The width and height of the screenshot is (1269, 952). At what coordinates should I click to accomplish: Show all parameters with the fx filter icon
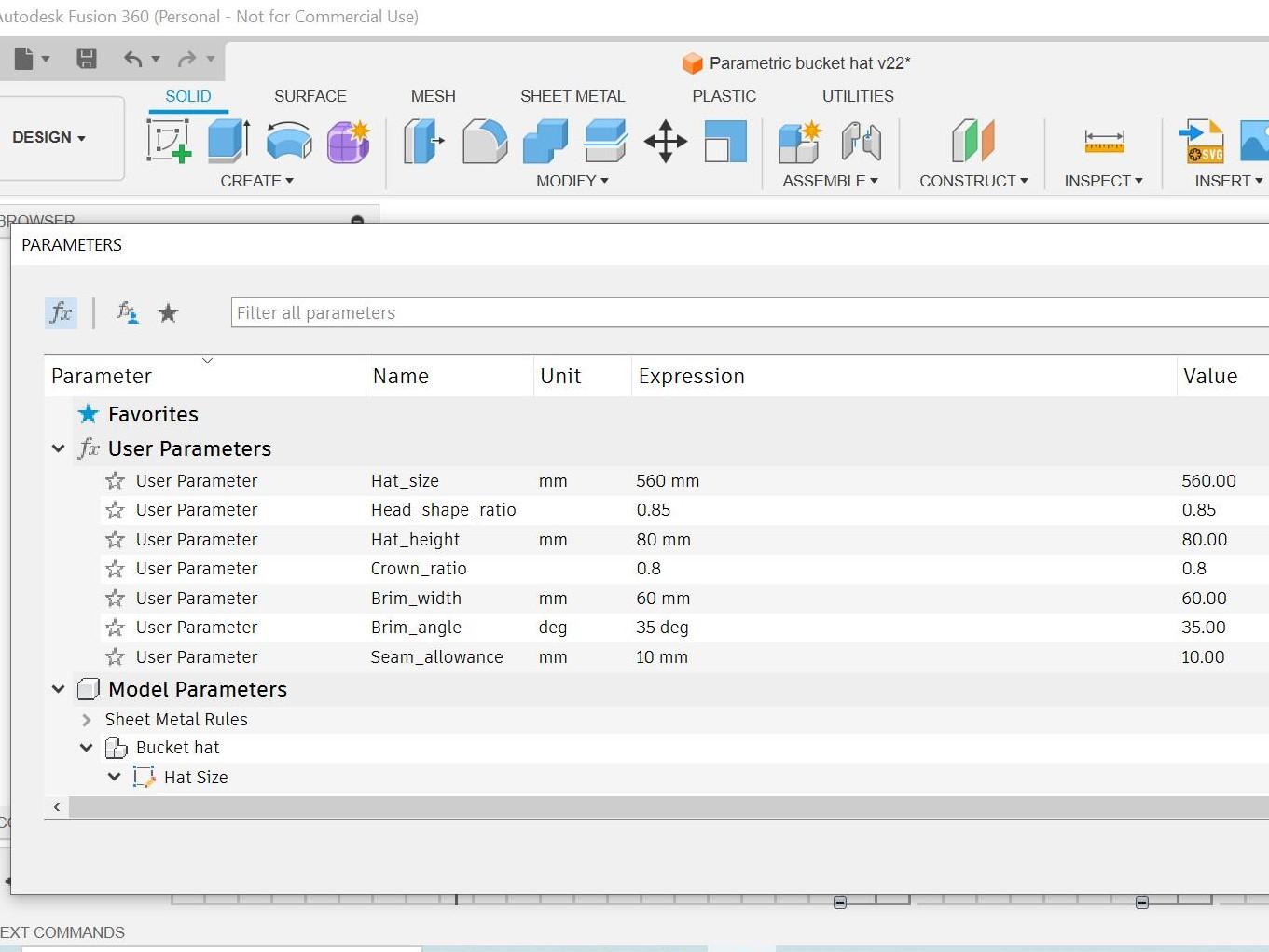point(61,312)
